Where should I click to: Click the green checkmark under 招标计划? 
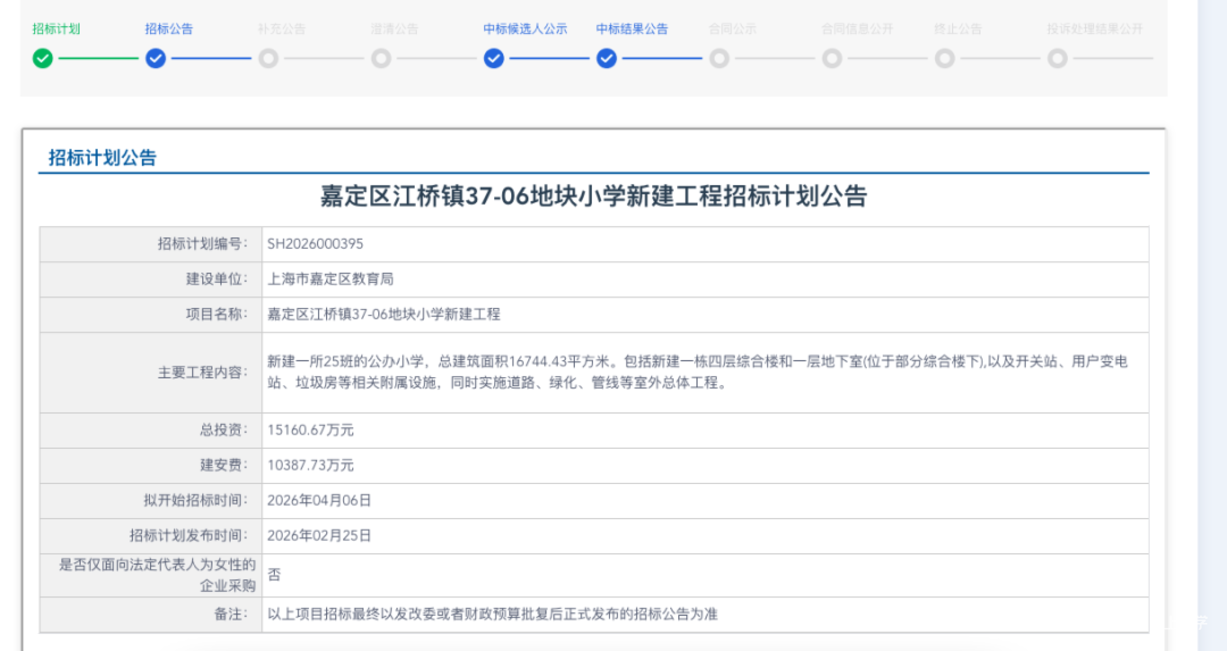[42, 58]
